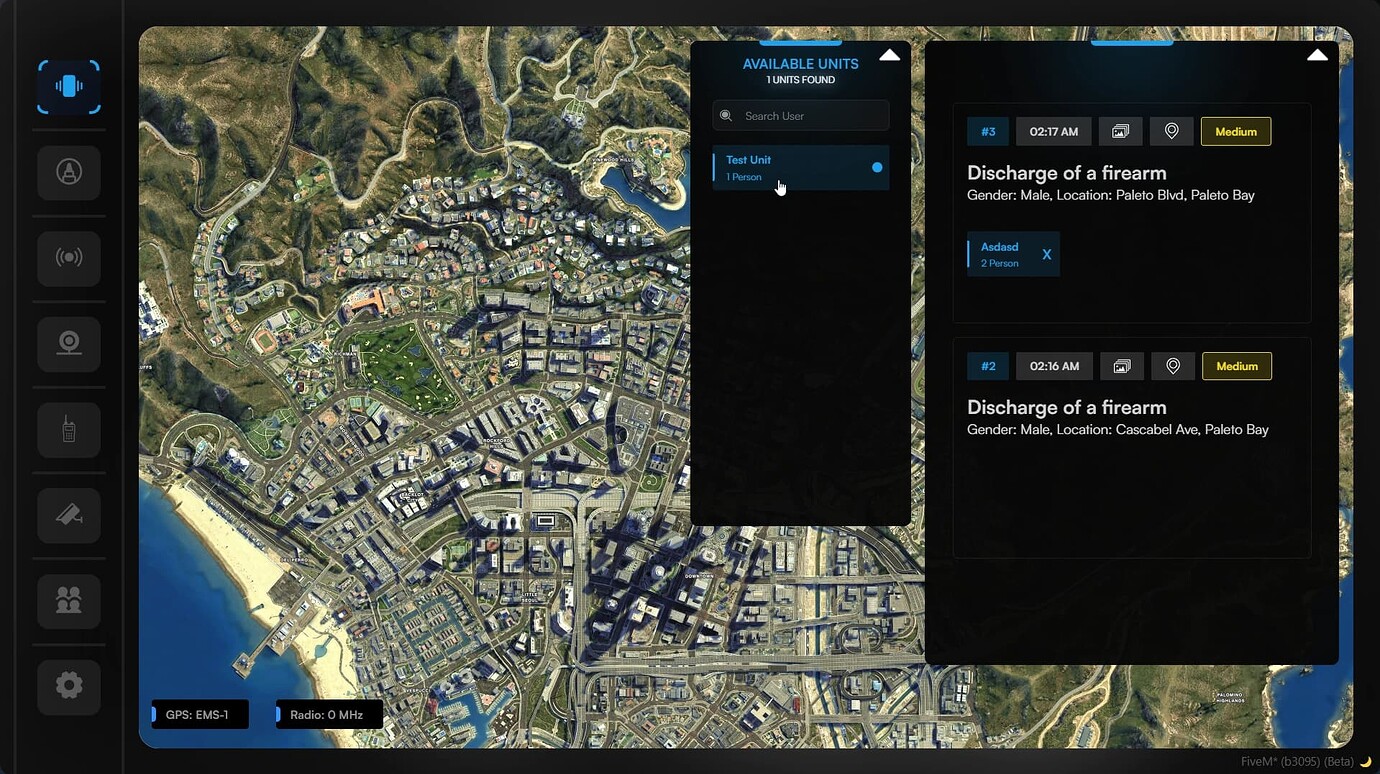Click the #2 call number badge

(x=988, y=366)
